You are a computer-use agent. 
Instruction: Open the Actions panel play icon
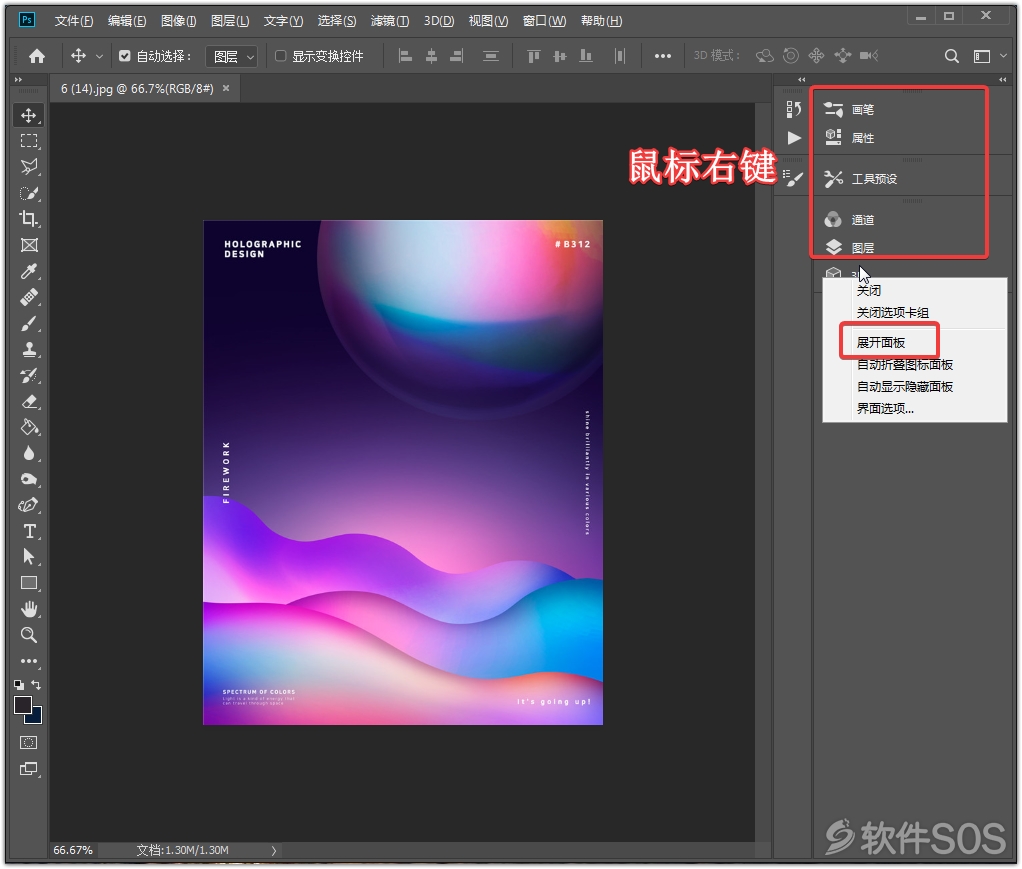(793, 138)
